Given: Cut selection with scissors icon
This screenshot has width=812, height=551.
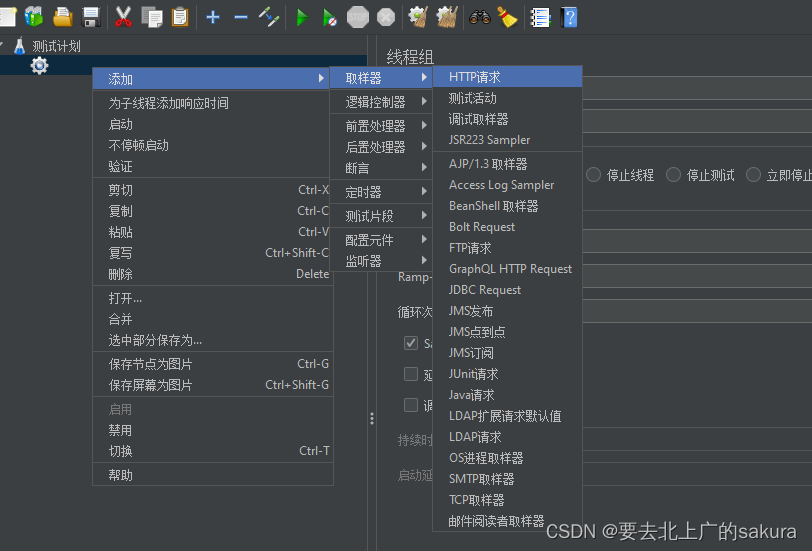Looking at the screenshot, I should (123, 17).
